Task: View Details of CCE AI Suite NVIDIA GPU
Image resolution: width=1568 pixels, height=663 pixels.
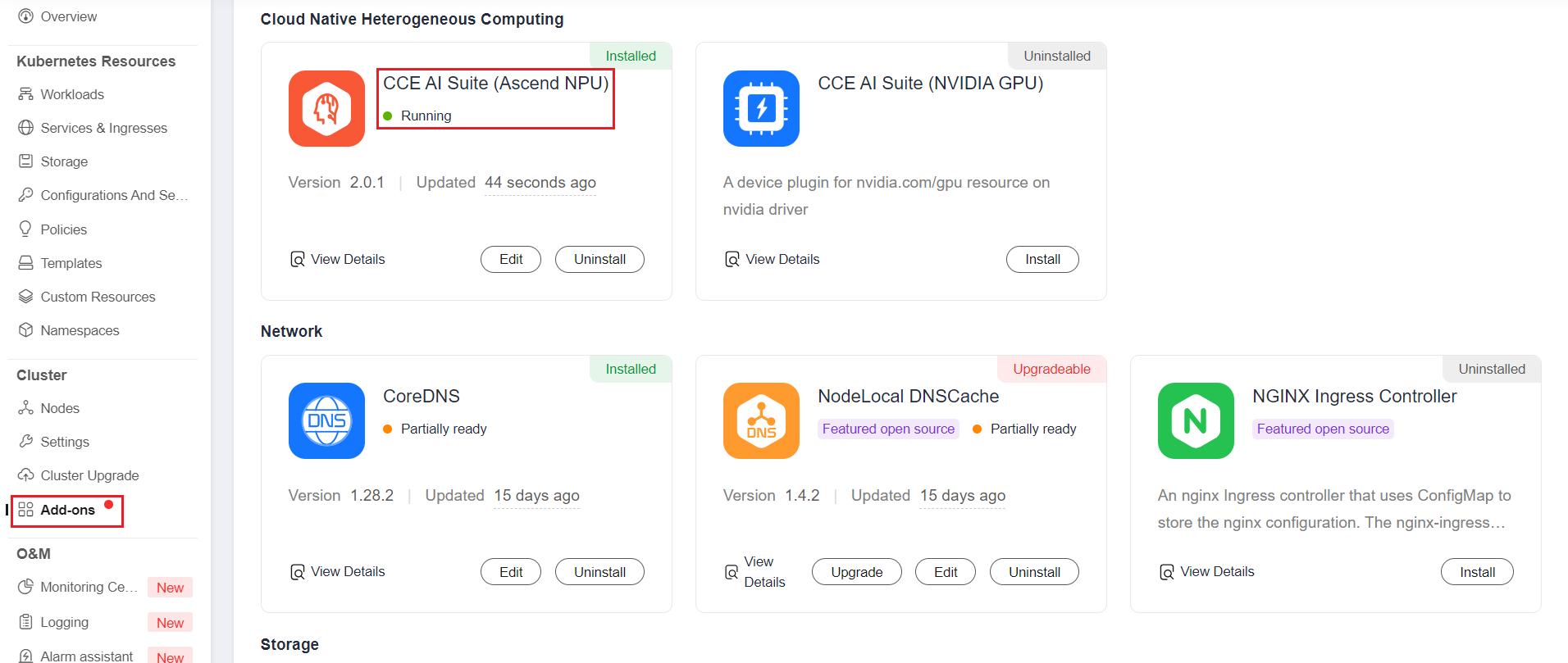Action: pos(782,259)
